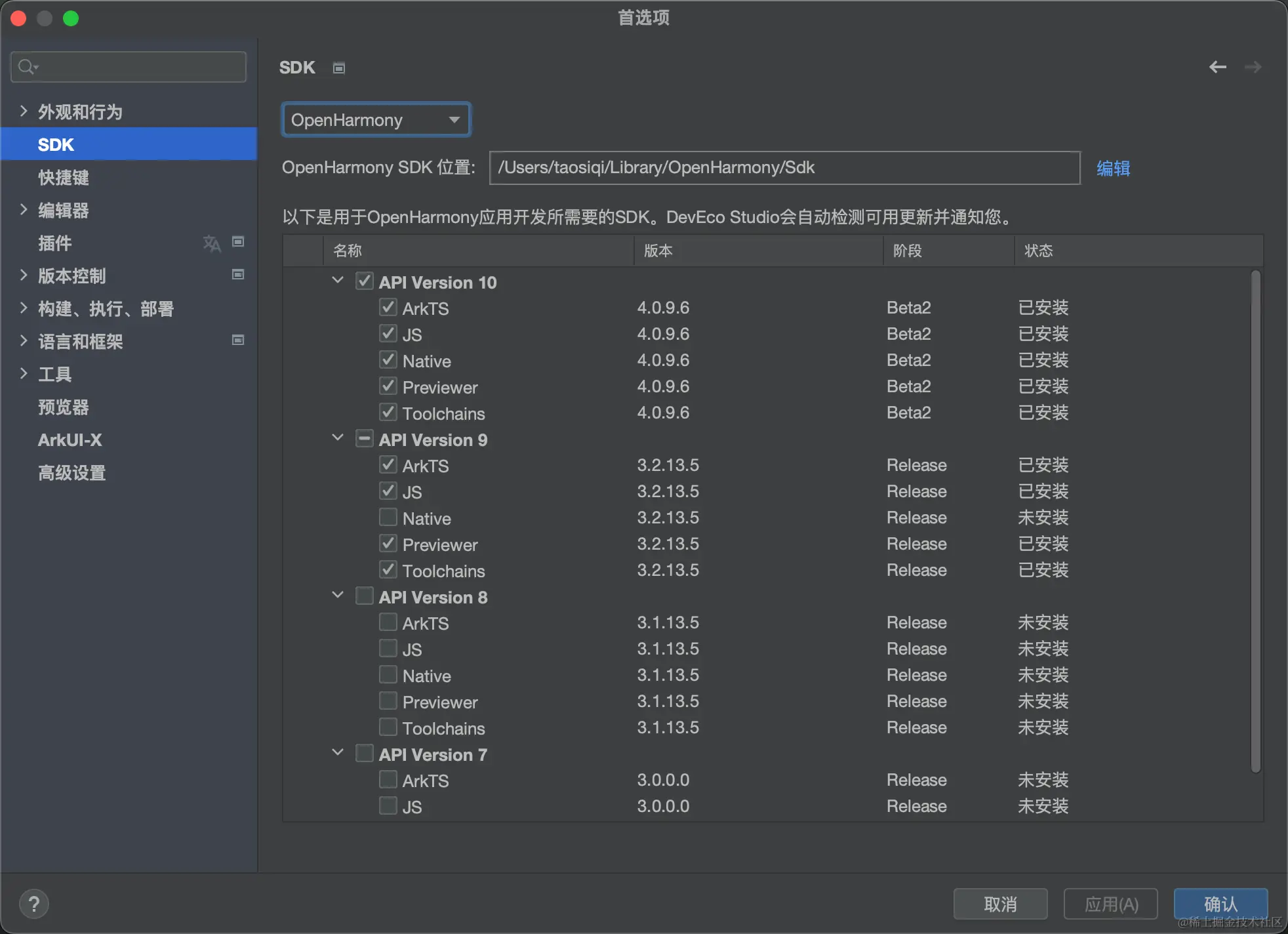The image size is (1288, 934).
Task: Click the project settings icon on 版本控制 row
Action: pos(238,274)
